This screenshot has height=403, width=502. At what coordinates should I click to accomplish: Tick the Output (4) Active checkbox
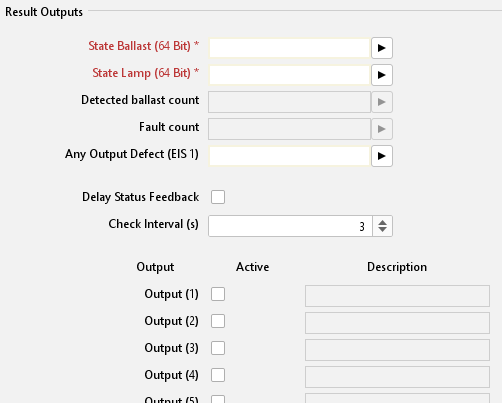[x=218, y=375]
